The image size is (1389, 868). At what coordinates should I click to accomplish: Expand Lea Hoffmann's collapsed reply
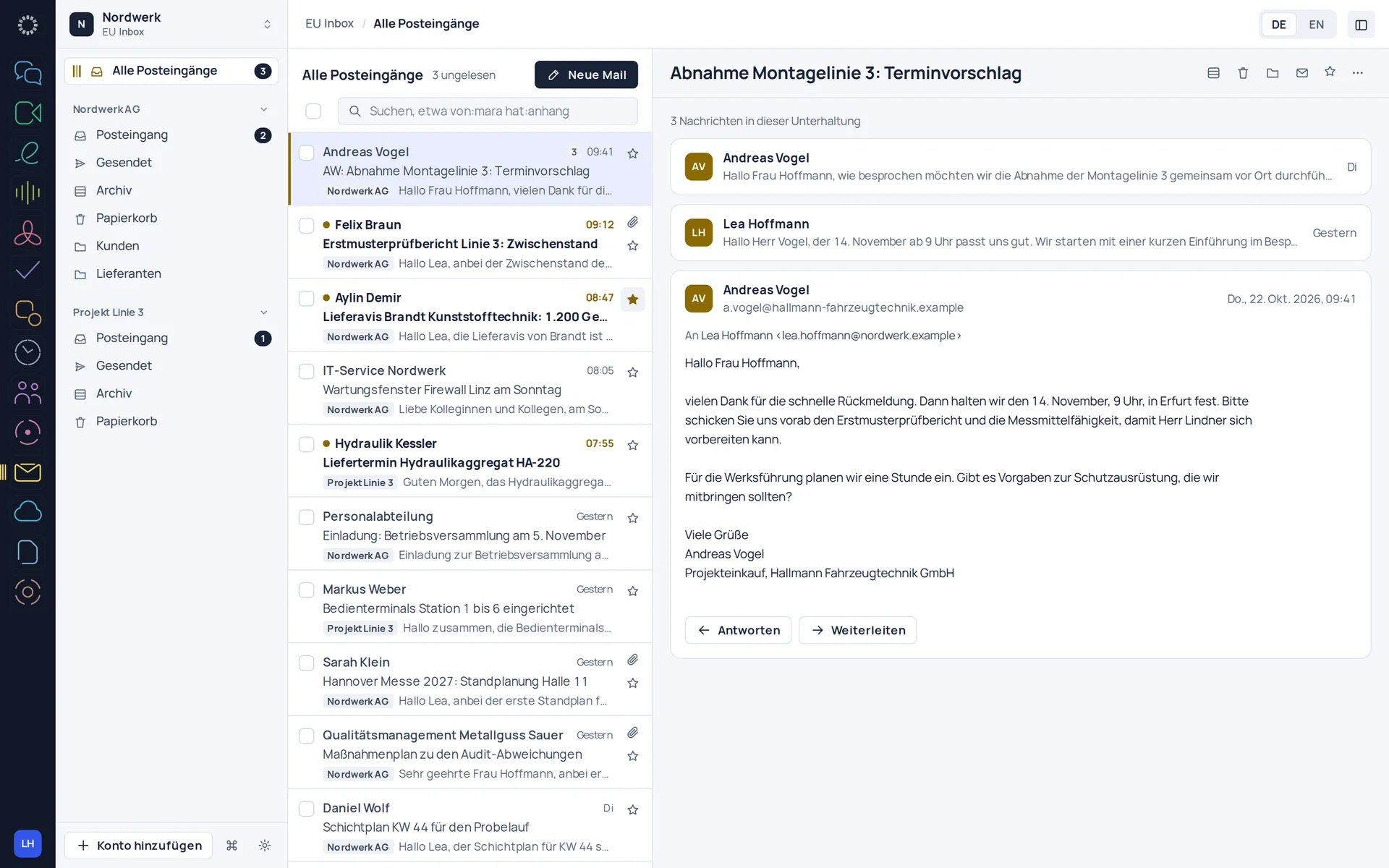click(x=1020, y=232)
